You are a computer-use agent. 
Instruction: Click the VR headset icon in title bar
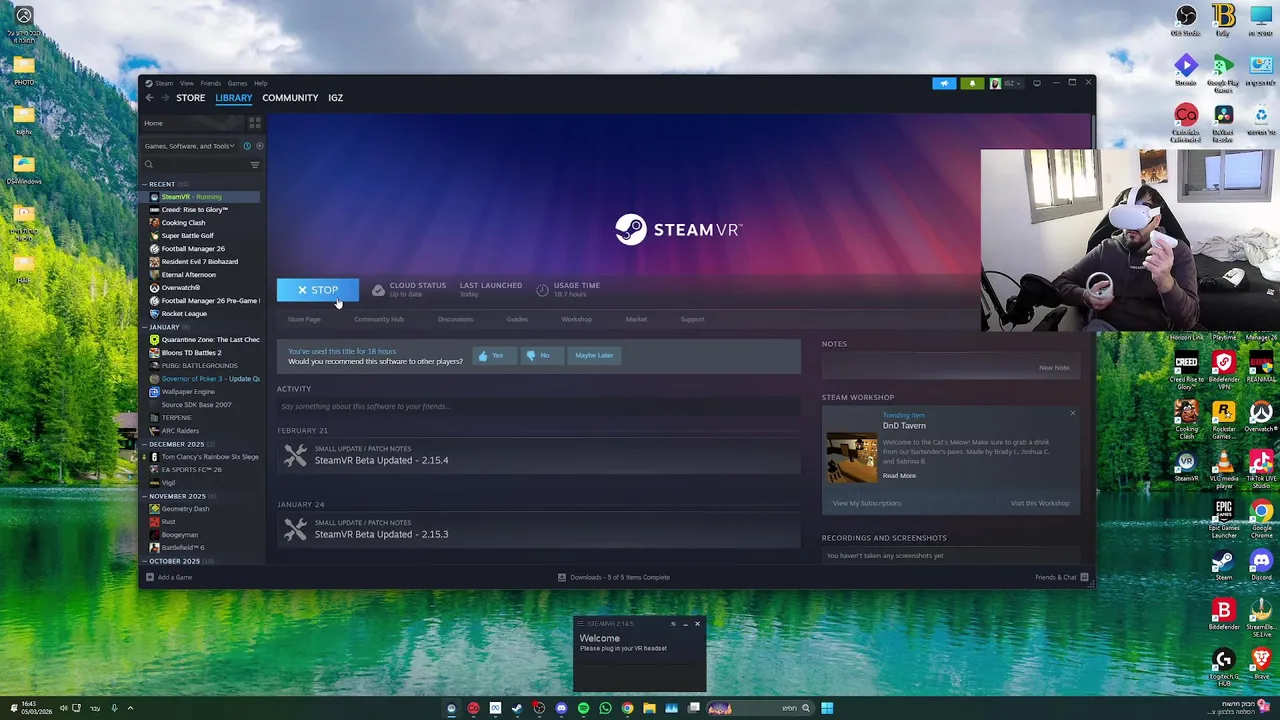pyautogui.click(x=1037, y=83)
